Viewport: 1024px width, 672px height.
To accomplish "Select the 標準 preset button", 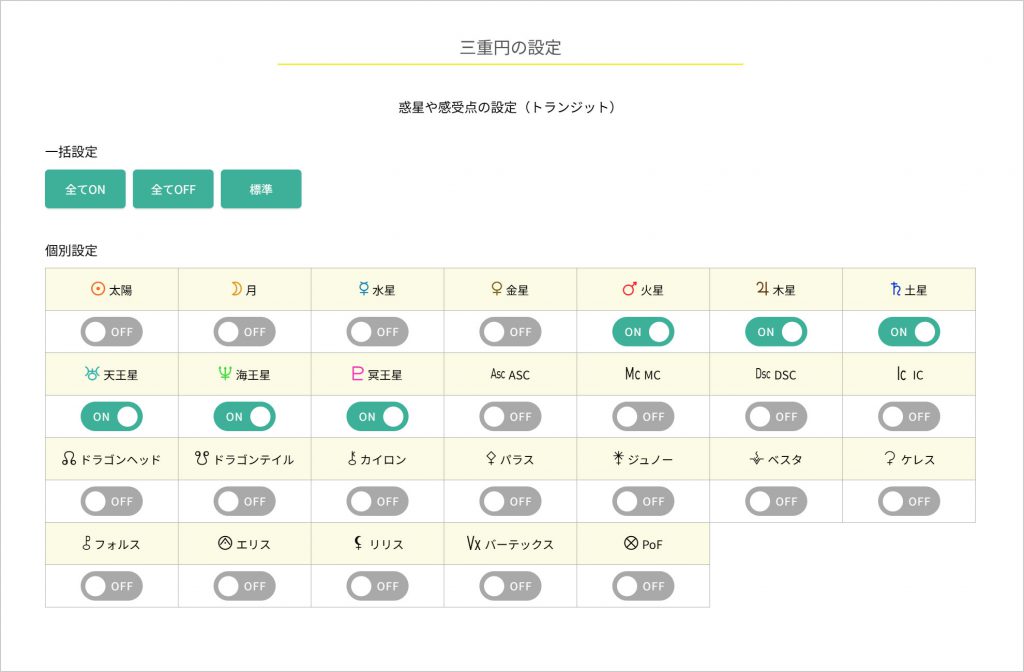I will point(261,189).
